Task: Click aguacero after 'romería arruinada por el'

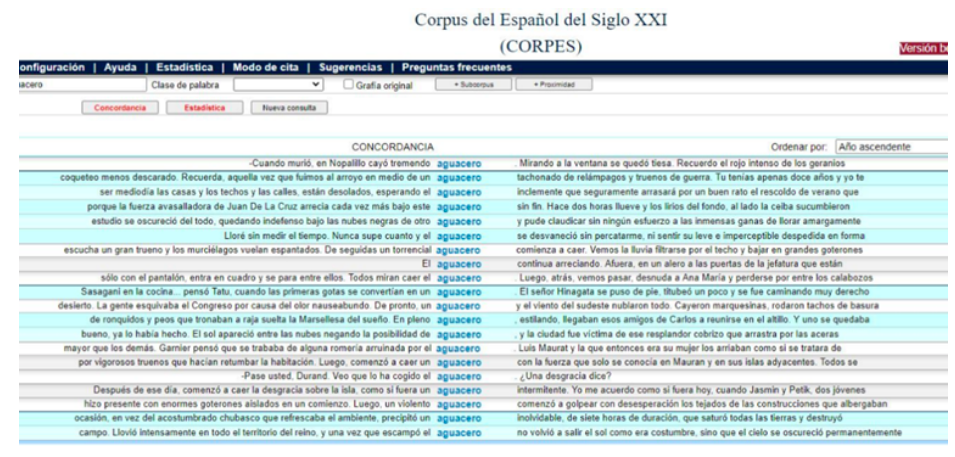Action: coord(459,349)
